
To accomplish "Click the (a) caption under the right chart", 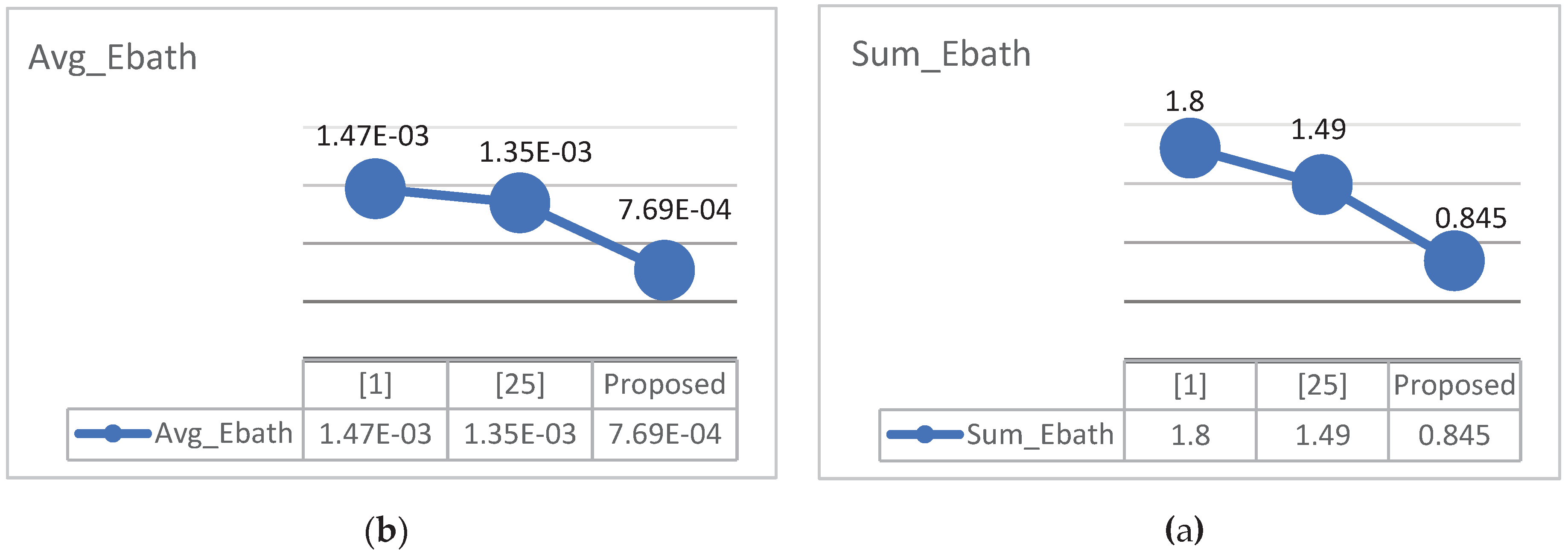I will (1184, 529).
